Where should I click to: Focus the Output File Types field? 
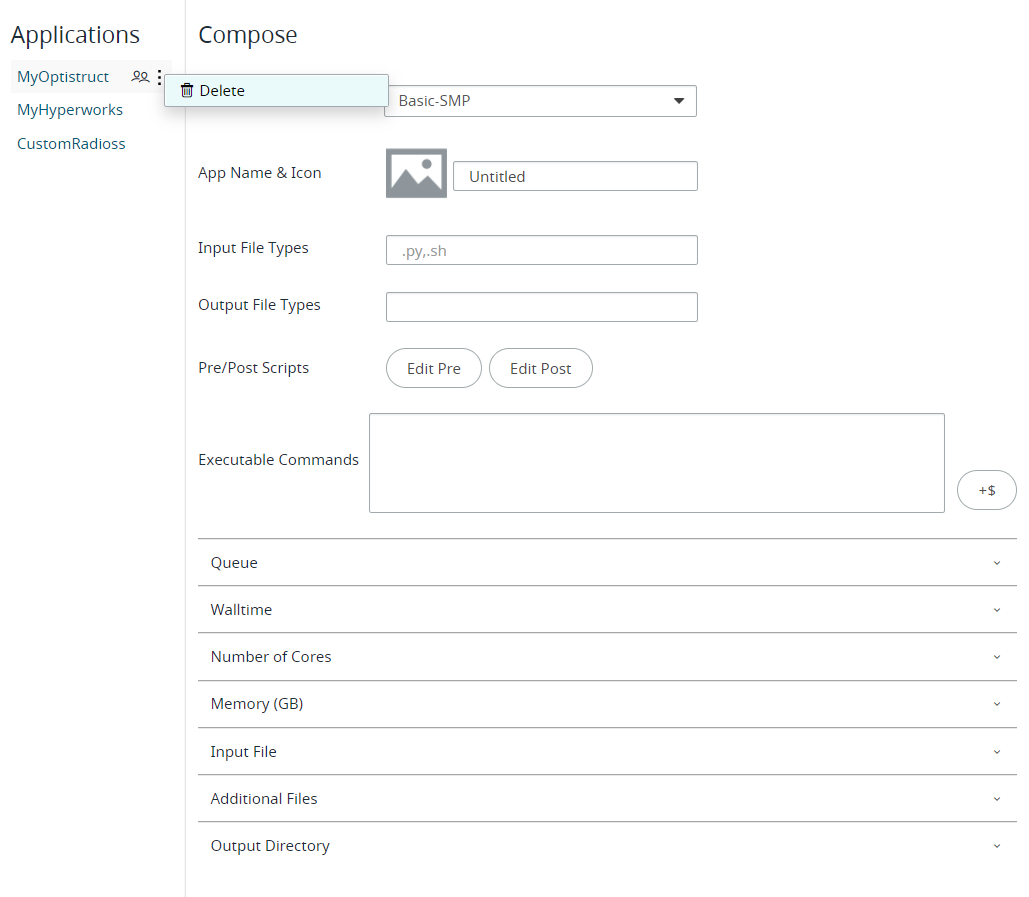click(541, 307)
